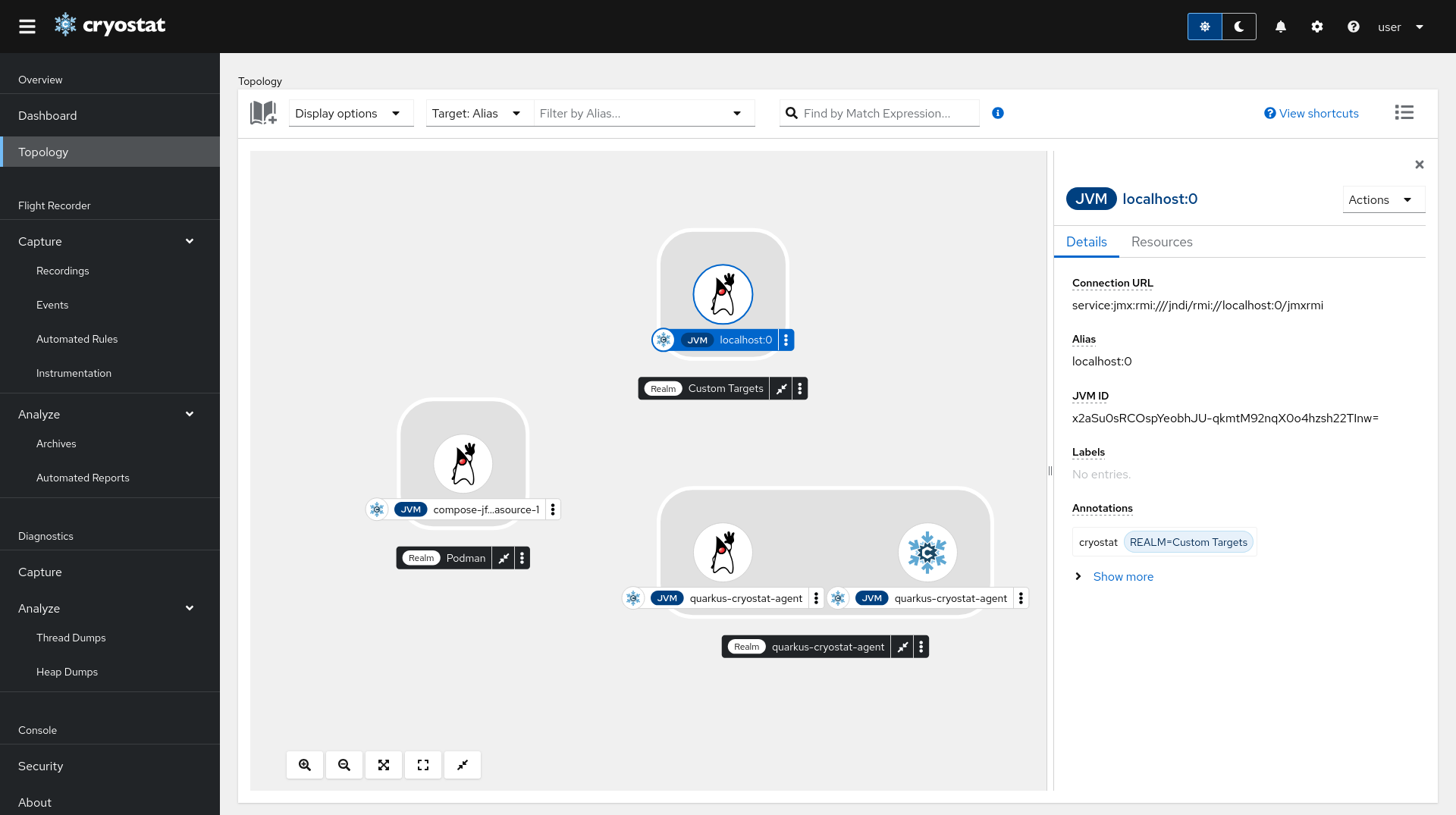1456x815 pixels.
Task: Open the Actions dropdown for localhost:0
Action: (x=1382, y=200)
